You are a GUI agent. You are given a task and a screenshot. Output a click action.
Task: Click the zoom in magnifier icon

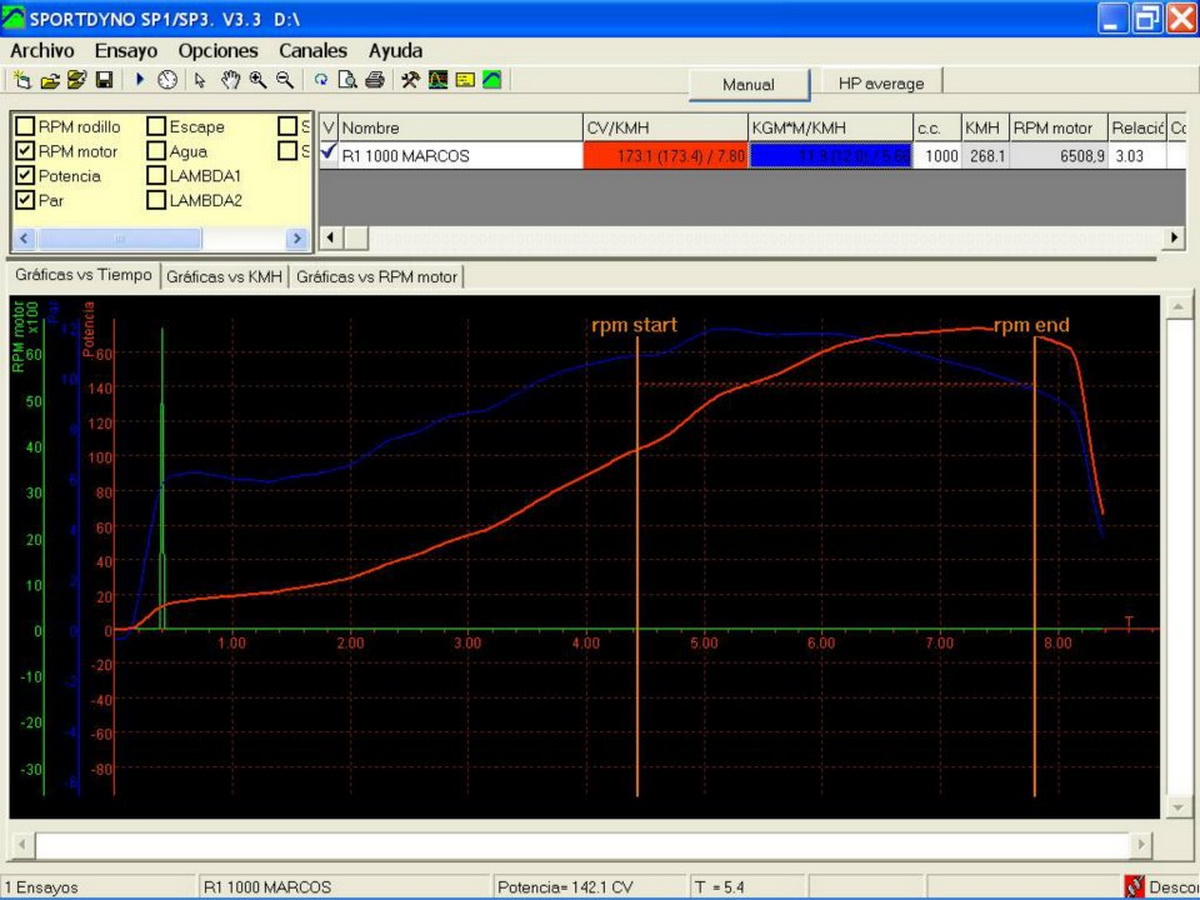258,80
